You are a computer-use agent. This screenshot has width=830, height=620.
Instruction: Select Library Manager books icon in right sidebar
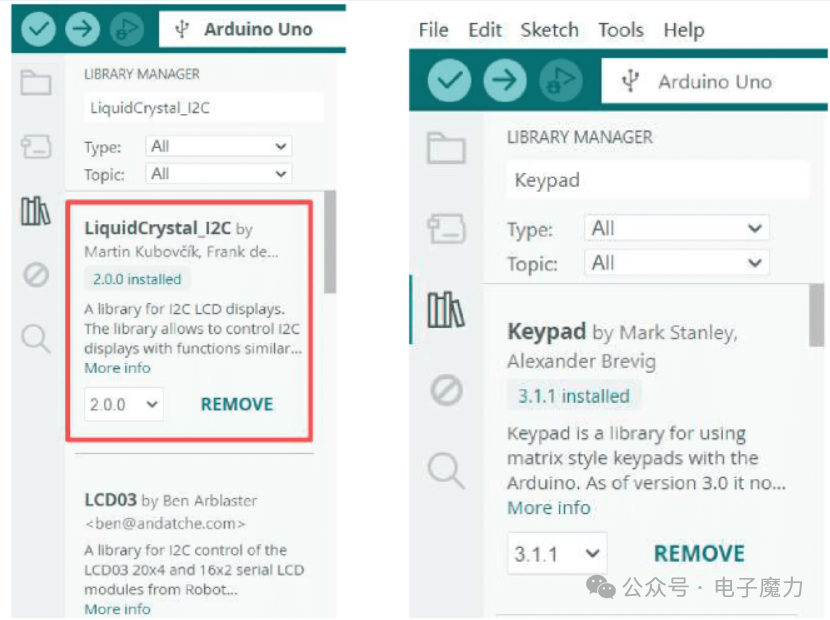coord(446,310)
